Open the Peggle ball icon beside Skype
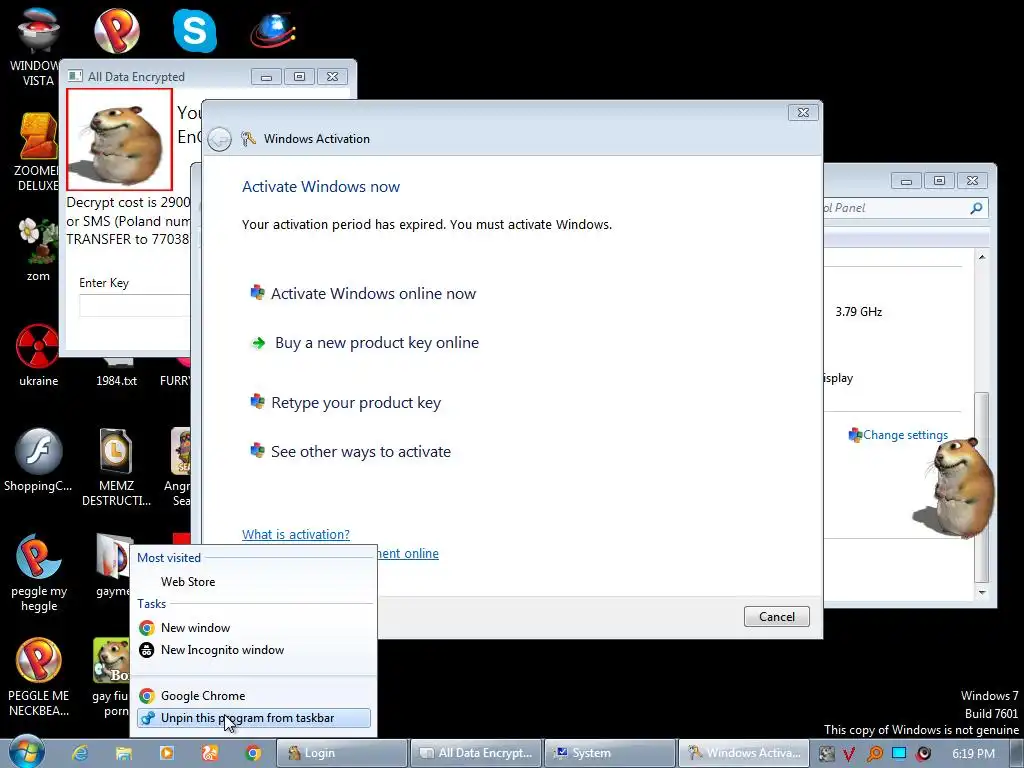Image resolution: width=1024 pixels, height=768 pixels. (x=117, y=30)
